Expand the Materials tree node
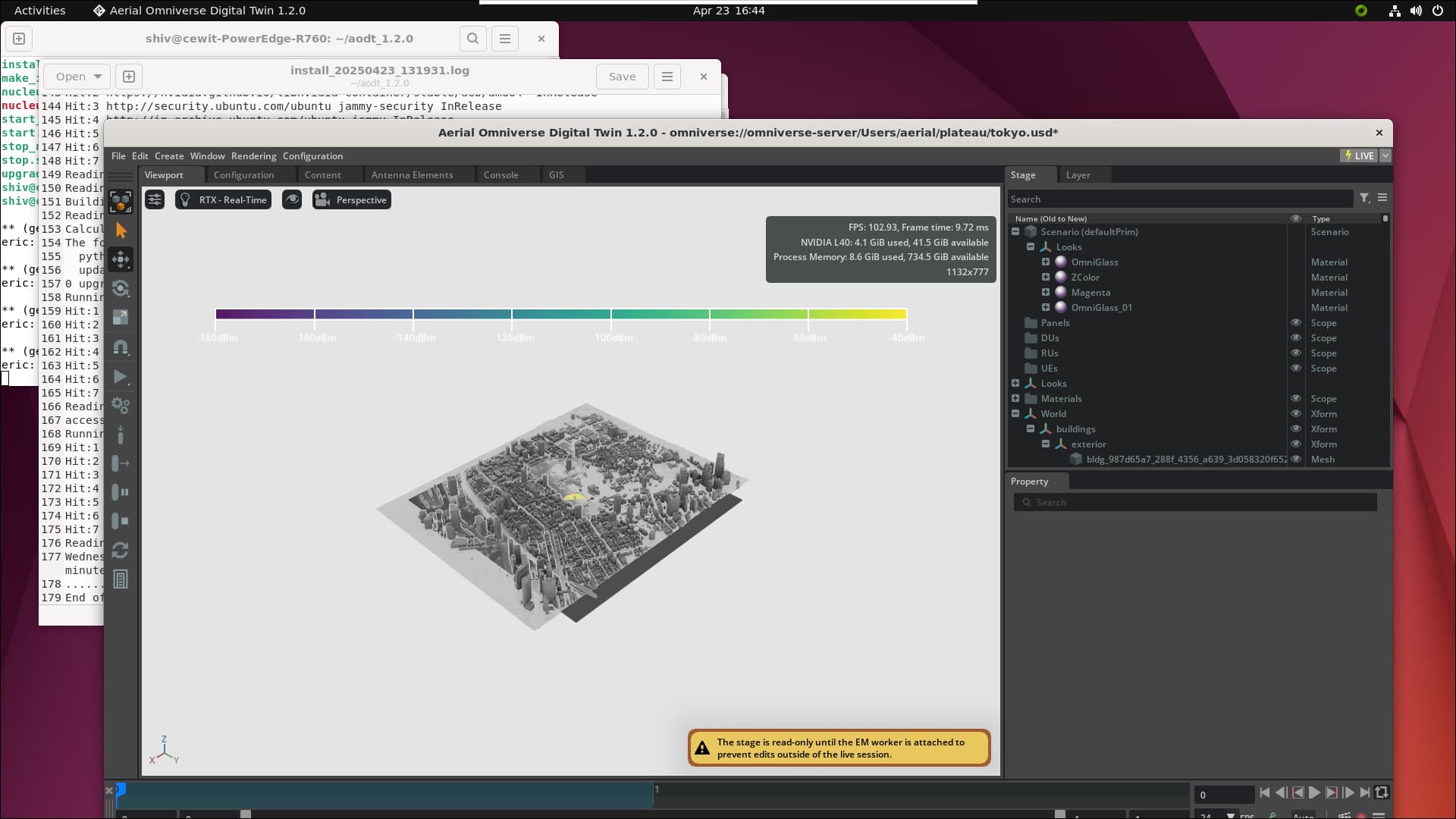Viewport: 1456px width, 819px height. tap(1015, 399)
